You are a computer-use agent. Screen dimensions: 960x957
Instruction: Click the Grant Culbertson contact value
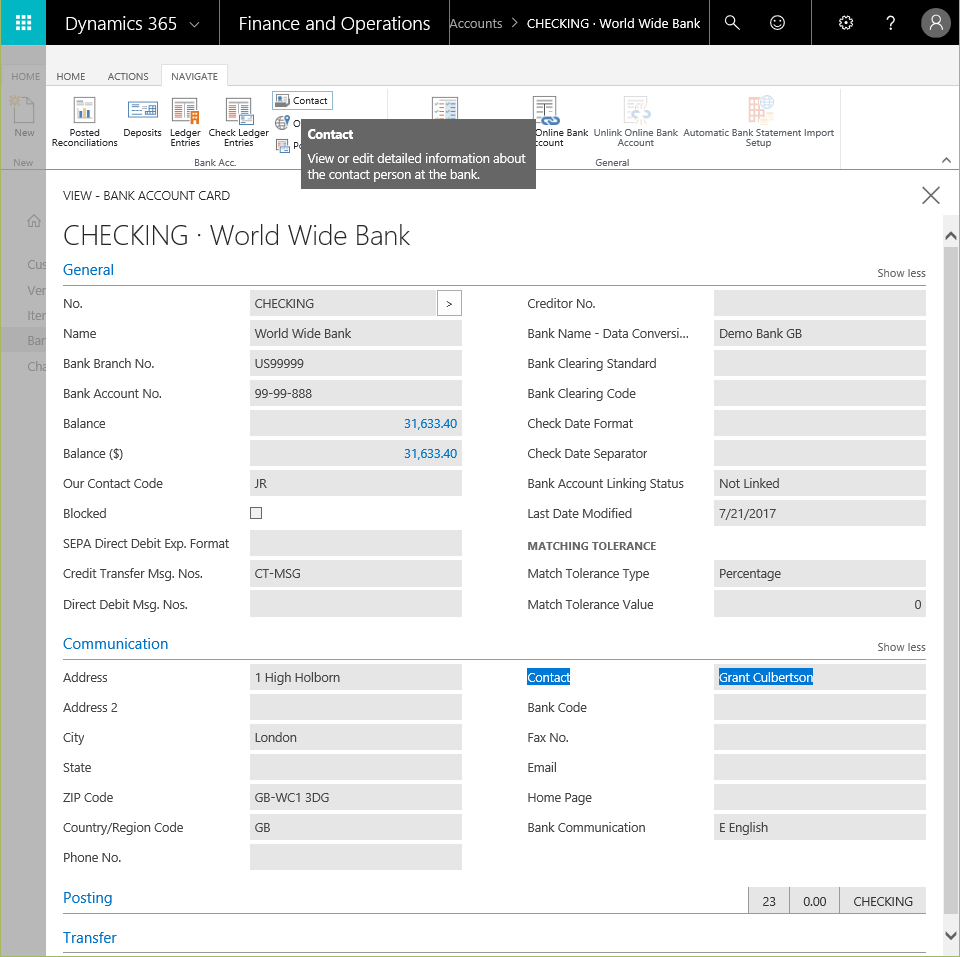click(765, 677)
